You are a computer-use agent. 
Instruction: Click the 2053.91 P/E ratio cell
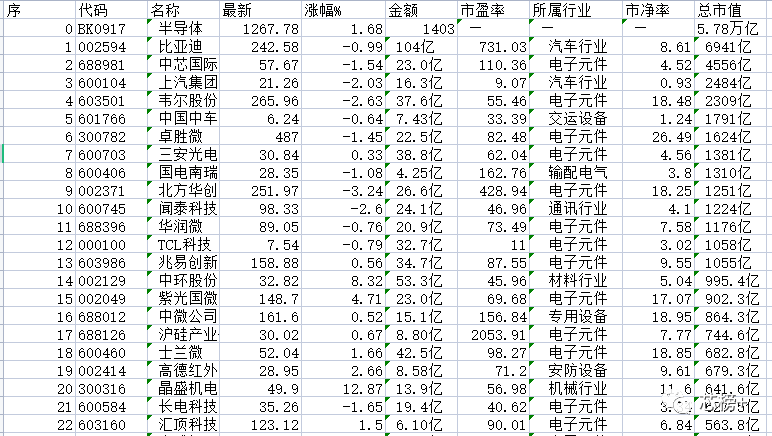coord(493,335)
